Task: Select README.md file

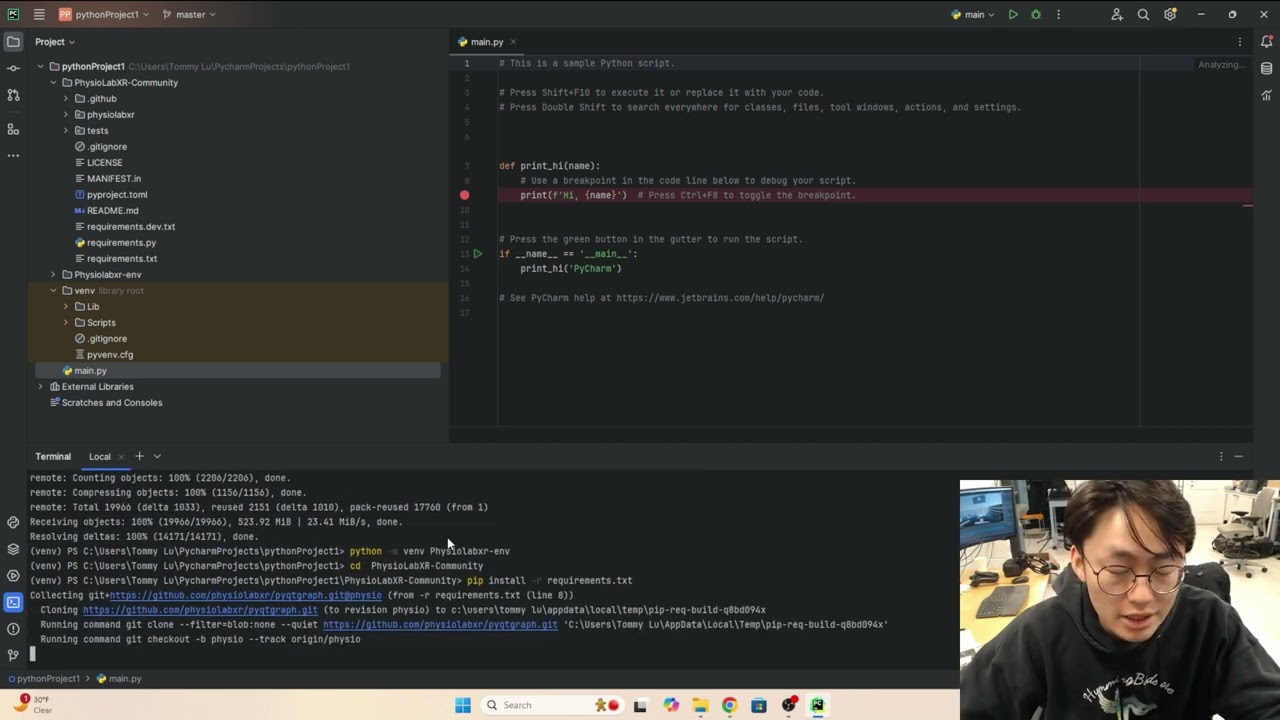Action: [x=106, y=211]
